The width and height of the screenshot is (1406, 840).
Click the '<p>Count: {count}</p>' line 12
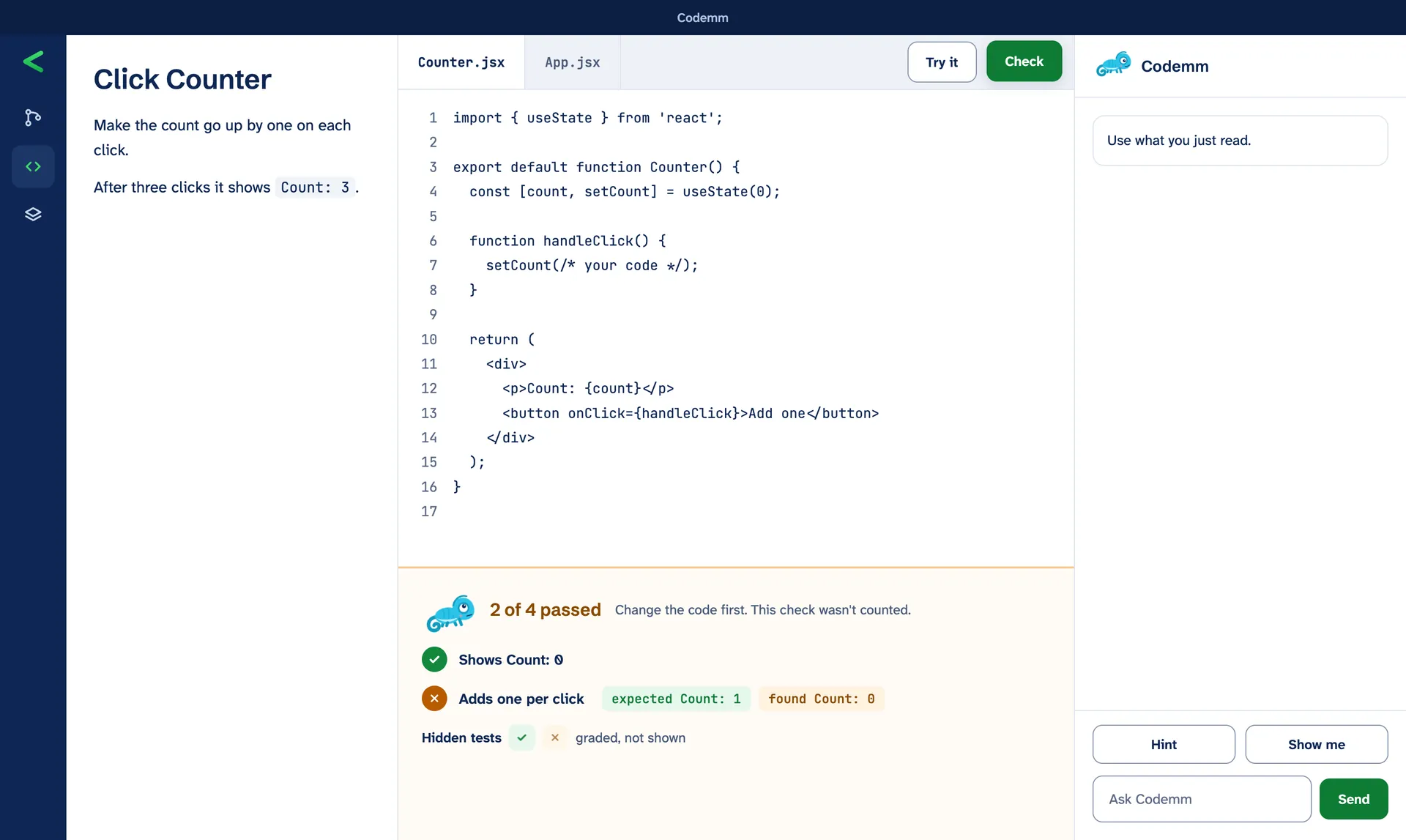pyautogui.click(x=588, y=388)
